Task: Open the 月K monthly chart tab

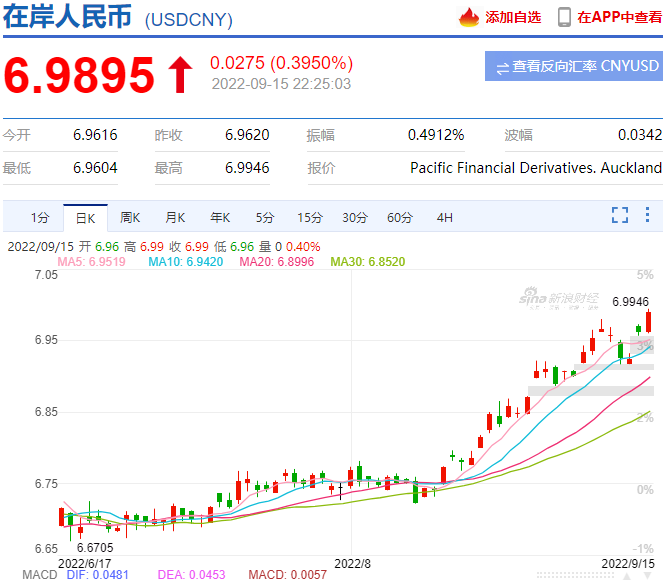Action: click(175, 217)
